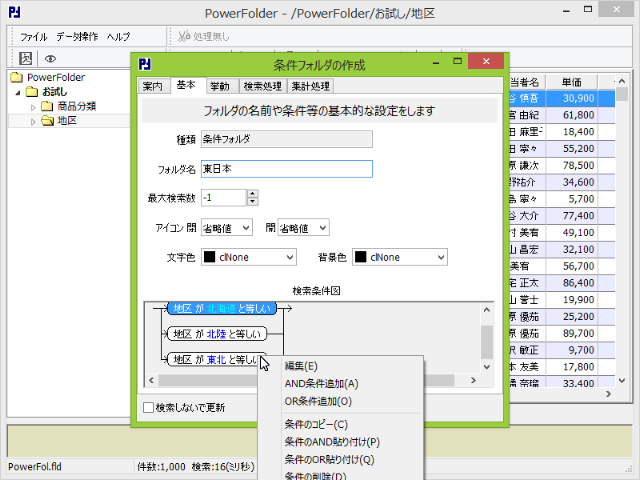Choose 条件のコピー(C) from context menu
This screenshot has width=640, height=480.
[316, 424]
